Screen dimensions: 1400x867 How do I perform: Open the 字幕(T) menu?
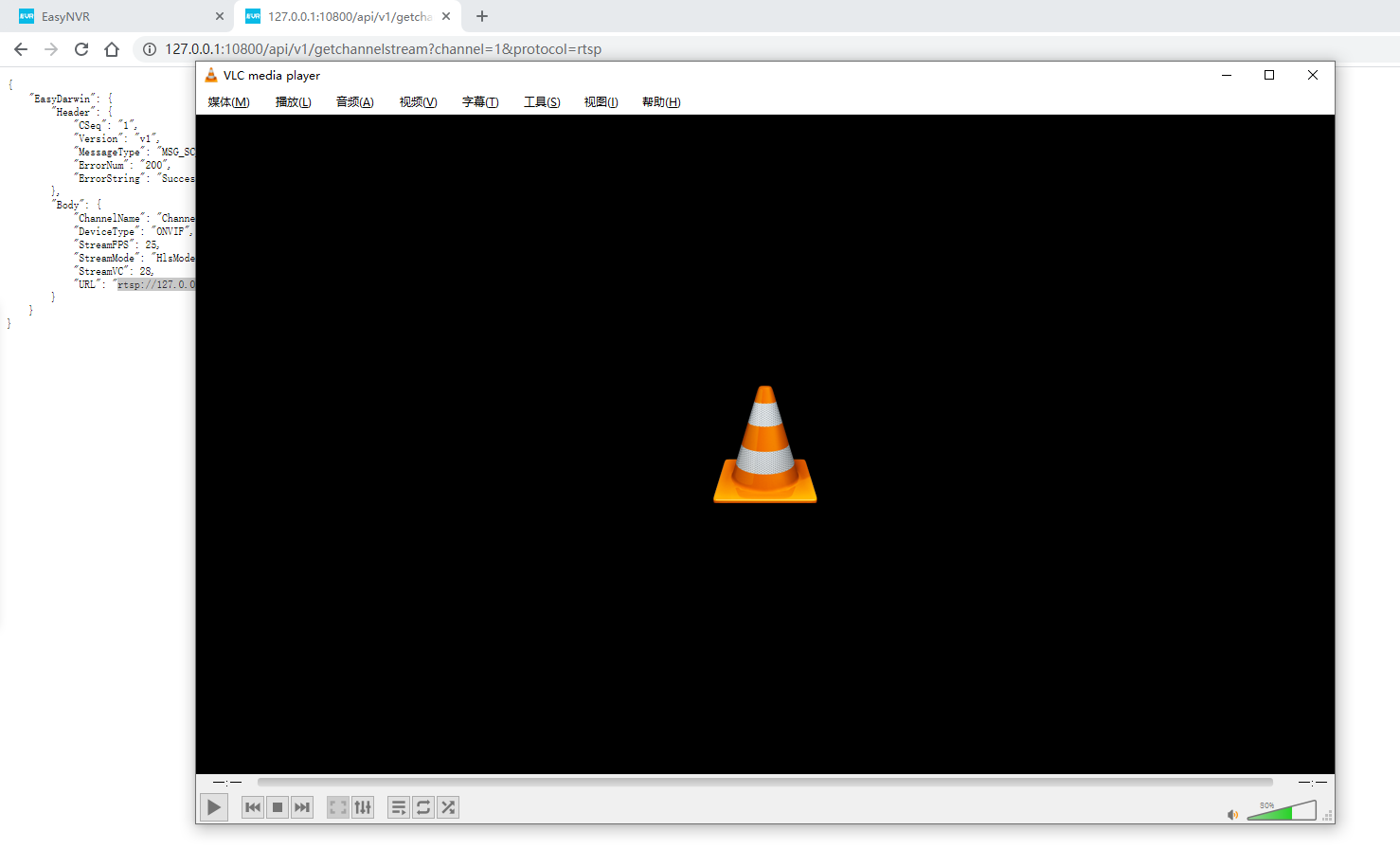(x=480, y=102)
